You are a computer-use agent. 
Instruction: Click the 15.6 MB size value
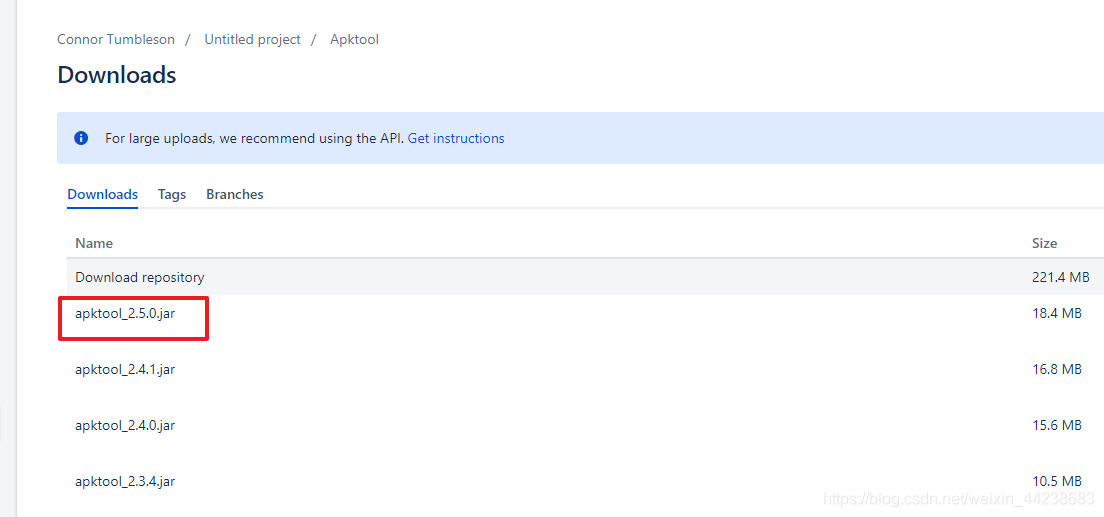[1056, 425]
